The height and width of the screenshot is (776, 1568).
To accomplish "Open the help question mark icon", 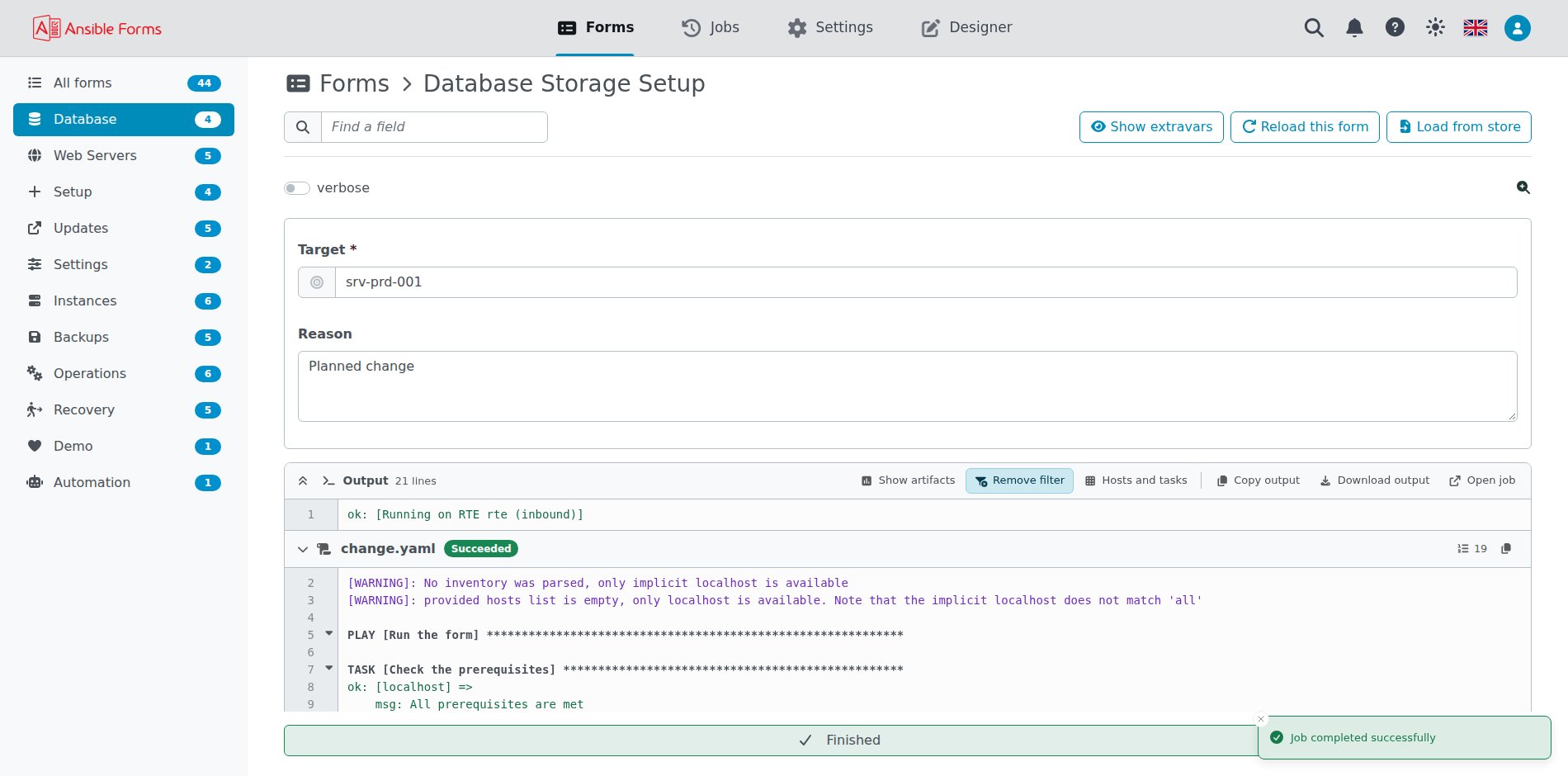I will coord(1395,27).
